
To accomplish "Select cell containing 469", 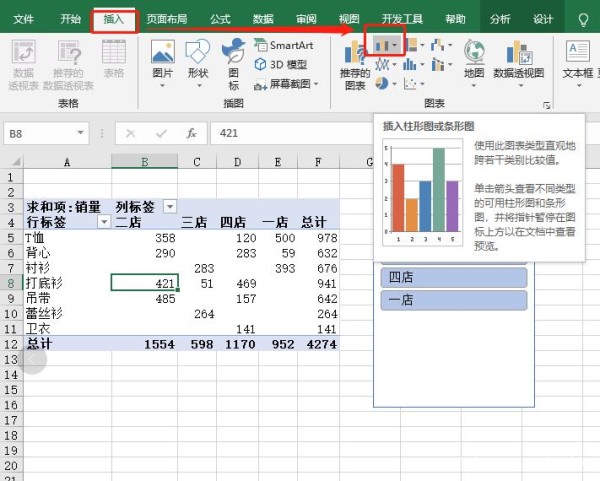I will tap(237, 283).
